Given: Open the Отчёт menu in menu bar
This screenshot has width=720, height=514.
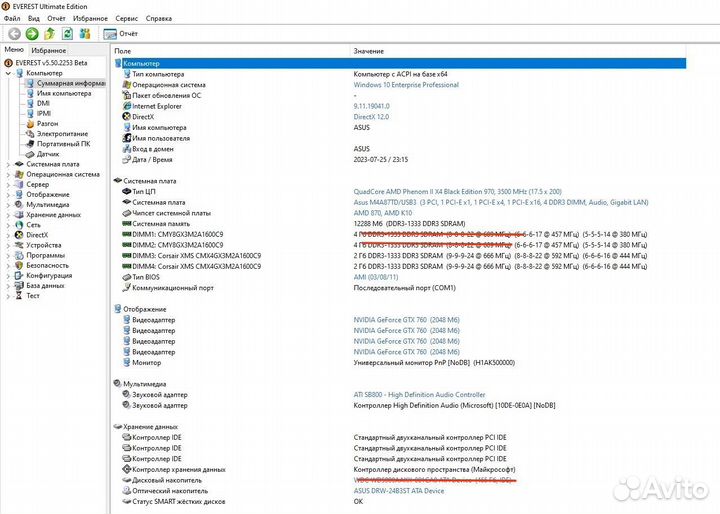Looking at the screenshot, I should pos(56,18).
